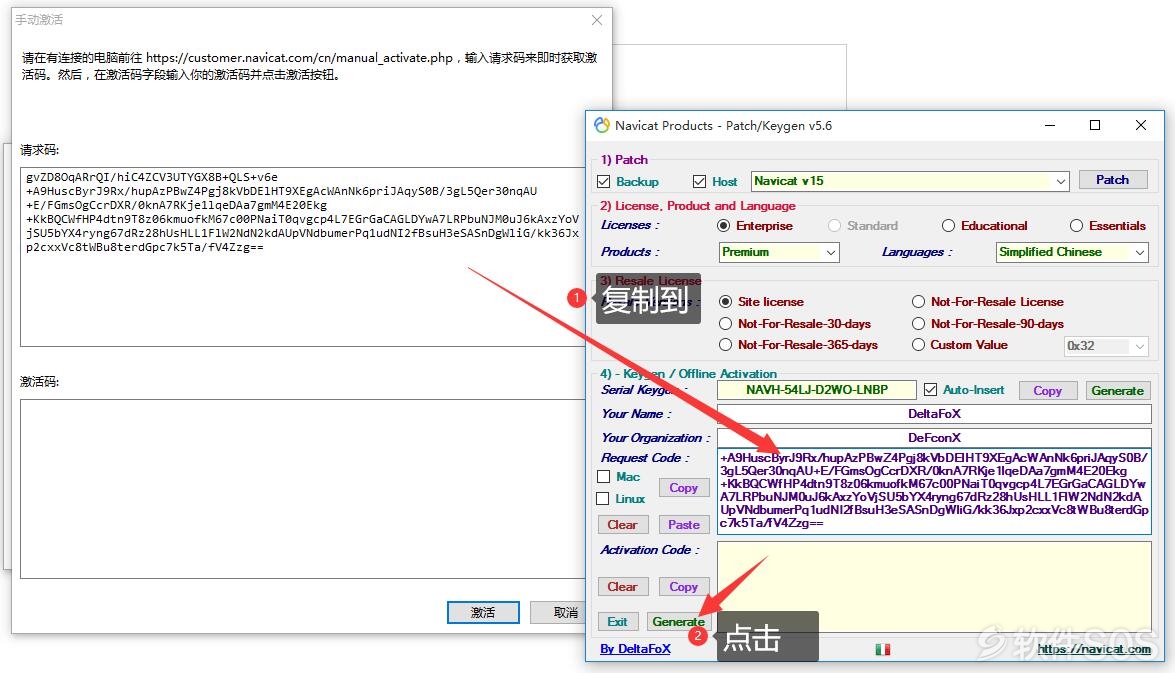This screenshot has height=673, width=1175.
Task: Enable the Linux checkbox
Action: [x=602, y=498]
